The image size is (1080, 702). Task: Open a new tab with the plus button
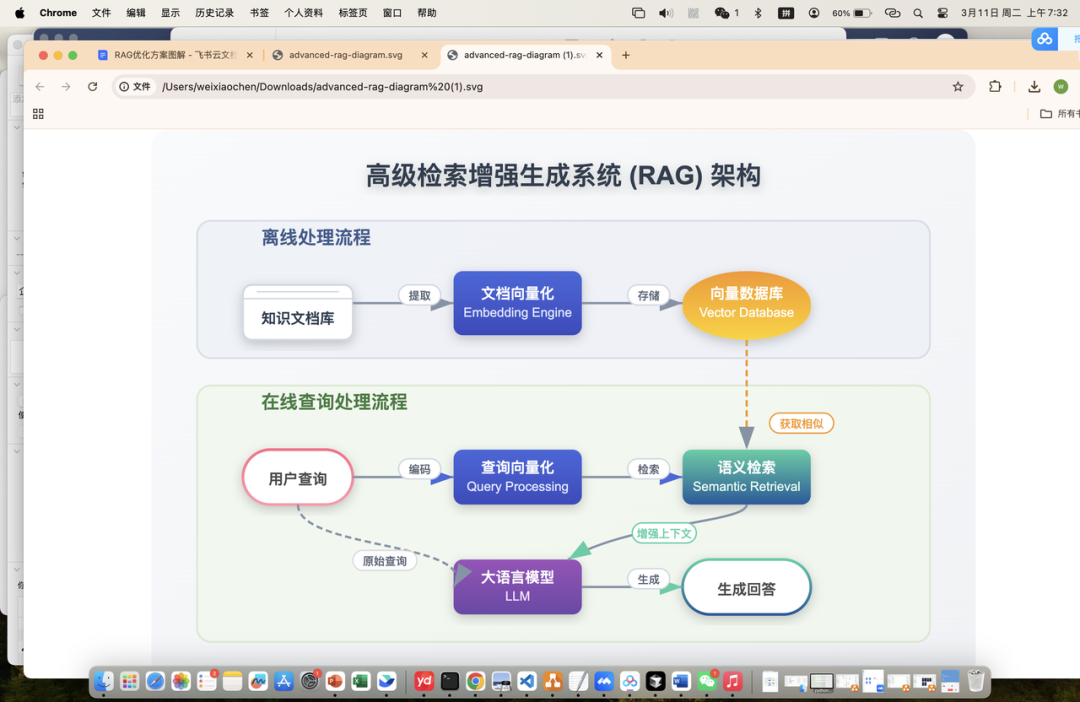(626, 57)
